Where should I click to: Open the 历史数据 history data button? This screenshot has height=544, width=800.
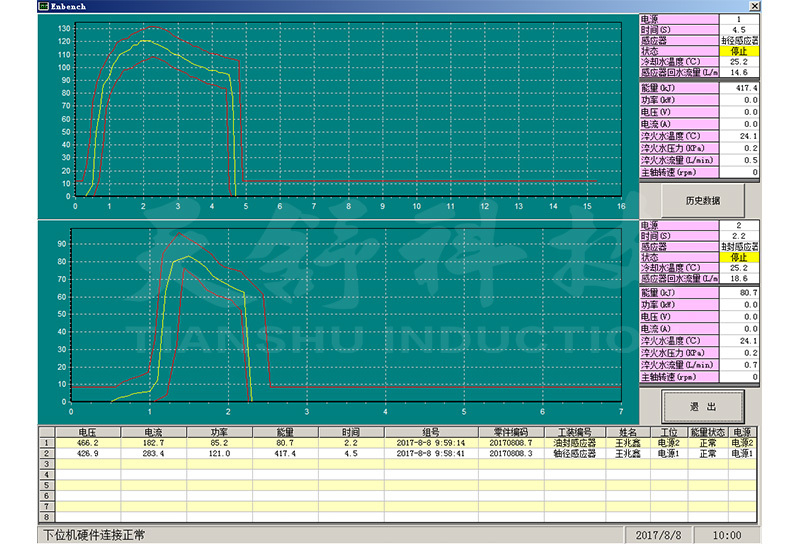click(702, 201)
